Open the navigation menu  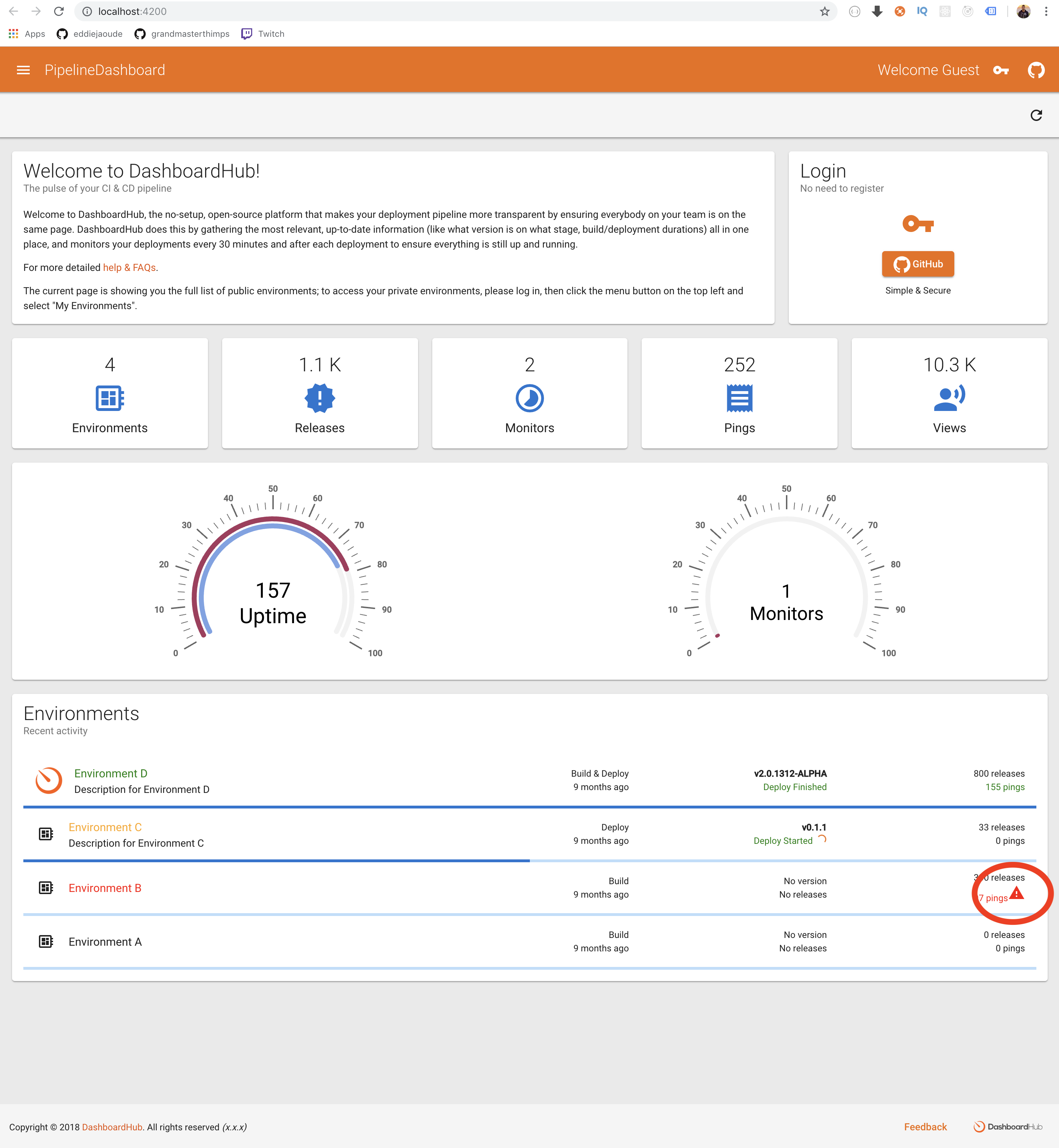[x=23, y=69]
